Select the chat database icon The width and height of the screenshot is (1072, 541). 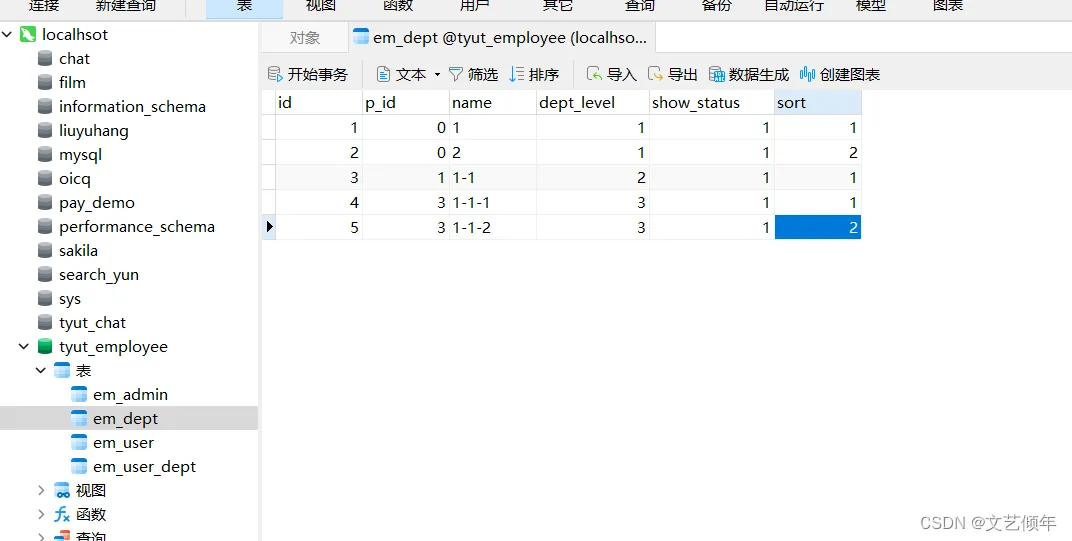point(45,59)
